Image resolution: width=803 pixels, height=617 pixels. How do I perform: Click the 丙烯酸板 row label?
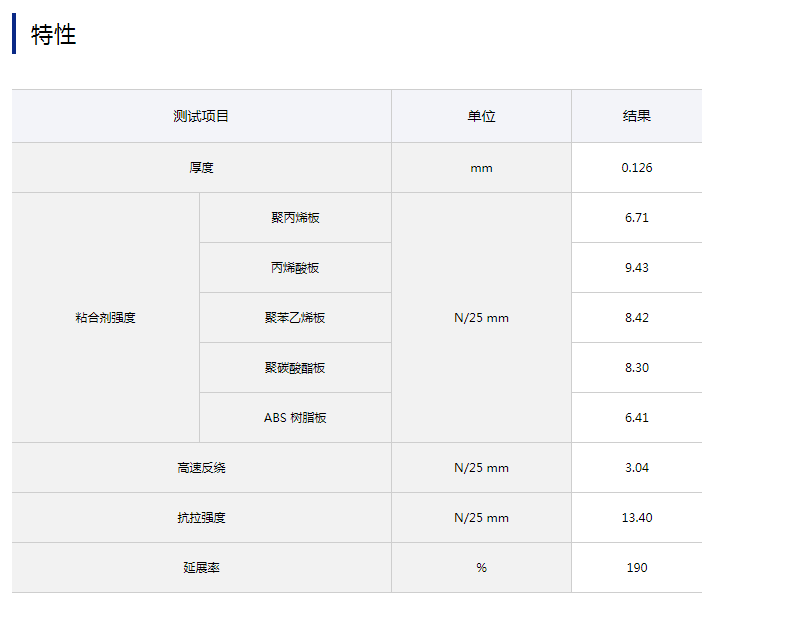295,268
